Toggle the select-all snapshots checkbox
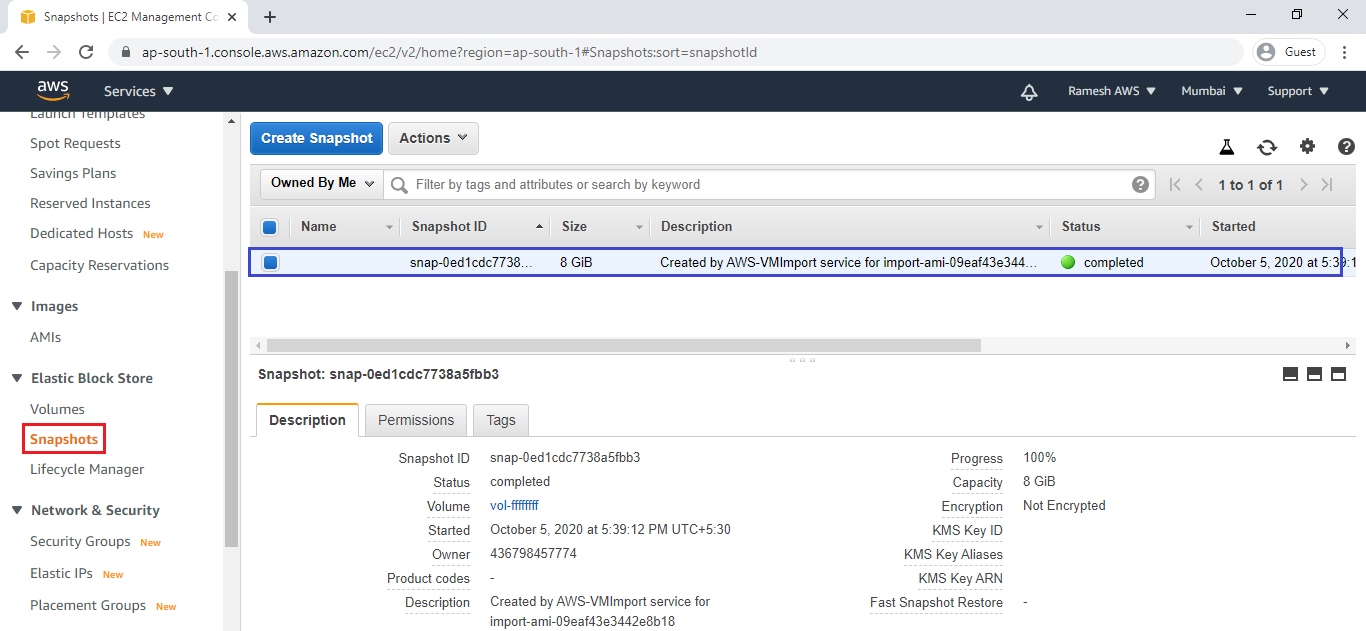Viewport: 1366px width, 631px height. (269, 227)
